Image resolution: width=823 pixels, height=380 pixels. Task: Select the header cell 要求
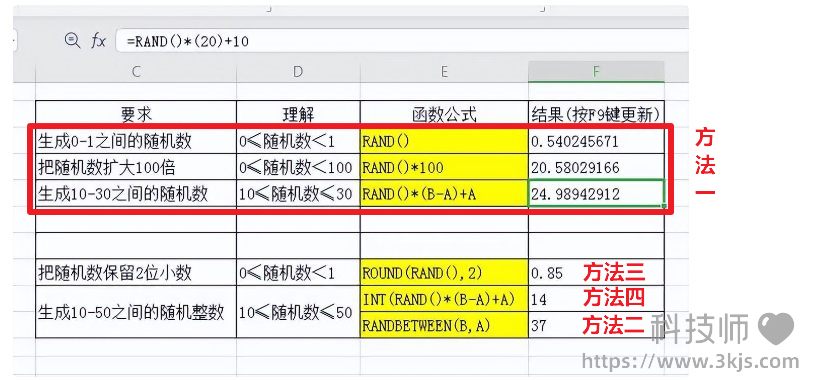pyautogui.click(x=136, y=114)
